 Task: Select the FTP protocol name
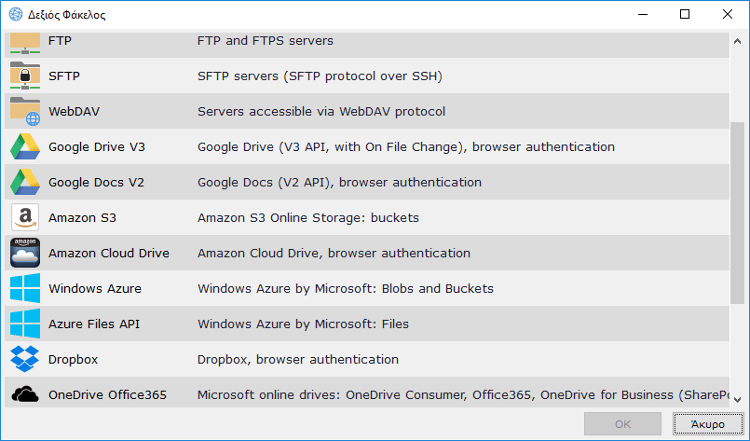[60, 41]
